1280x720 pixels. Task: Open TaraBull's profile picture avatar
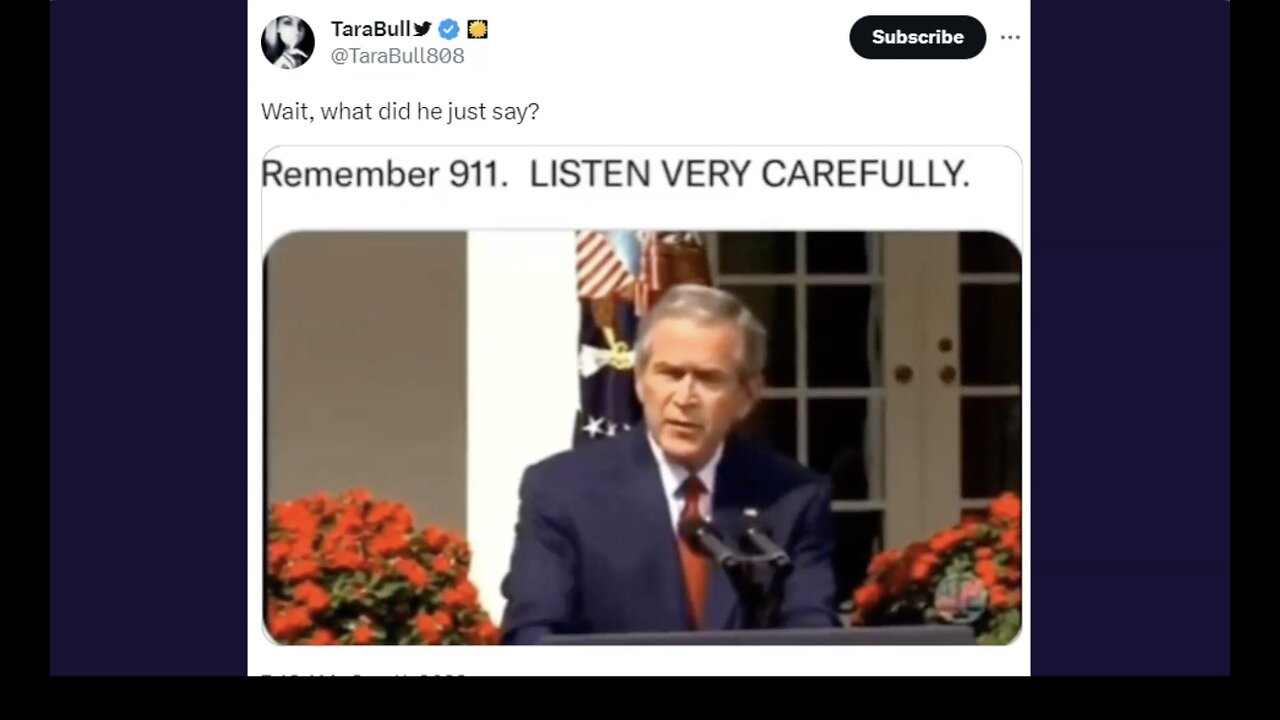coord(288,42)
